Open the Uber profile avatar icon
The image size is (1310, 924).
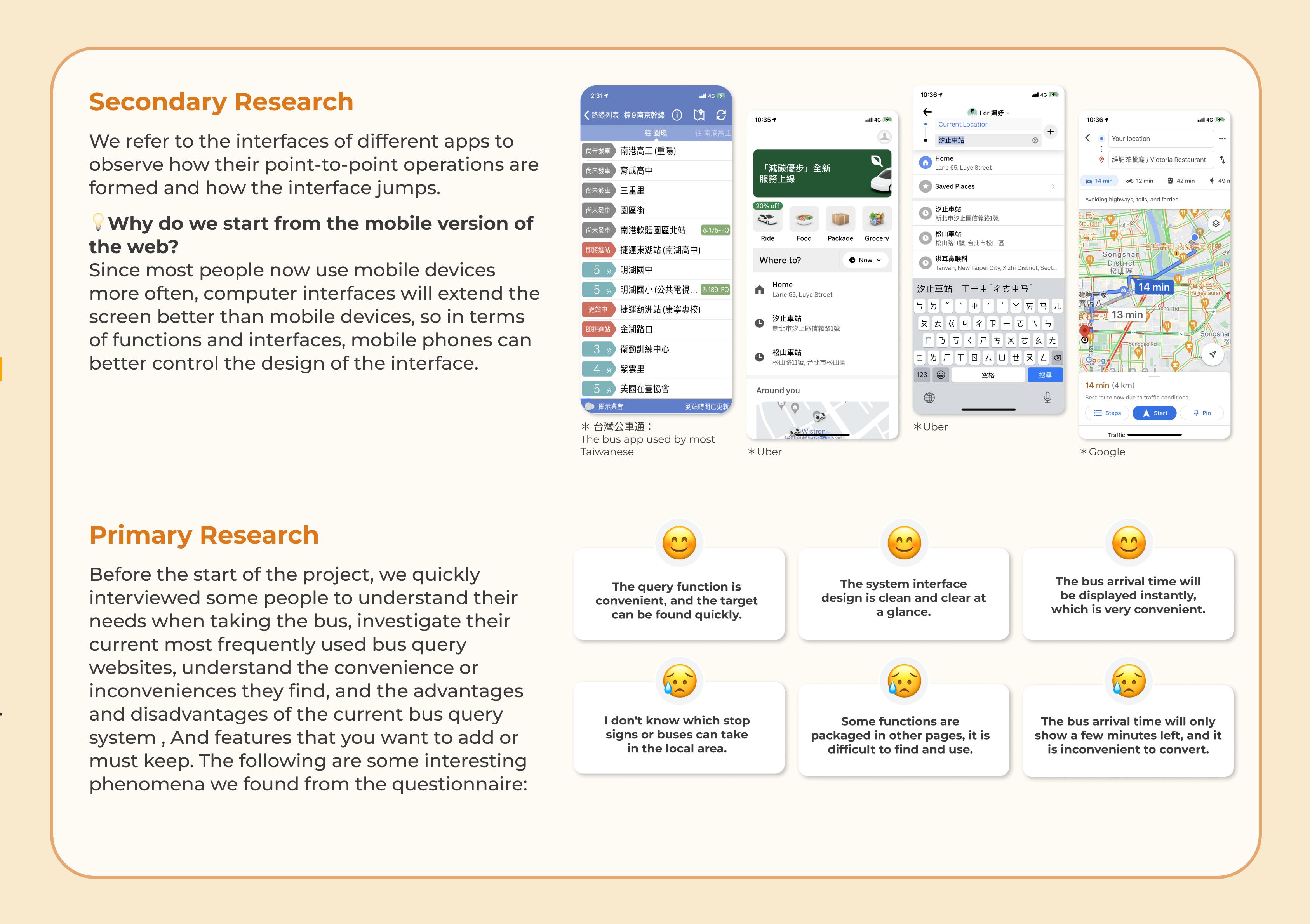[884, 137]
